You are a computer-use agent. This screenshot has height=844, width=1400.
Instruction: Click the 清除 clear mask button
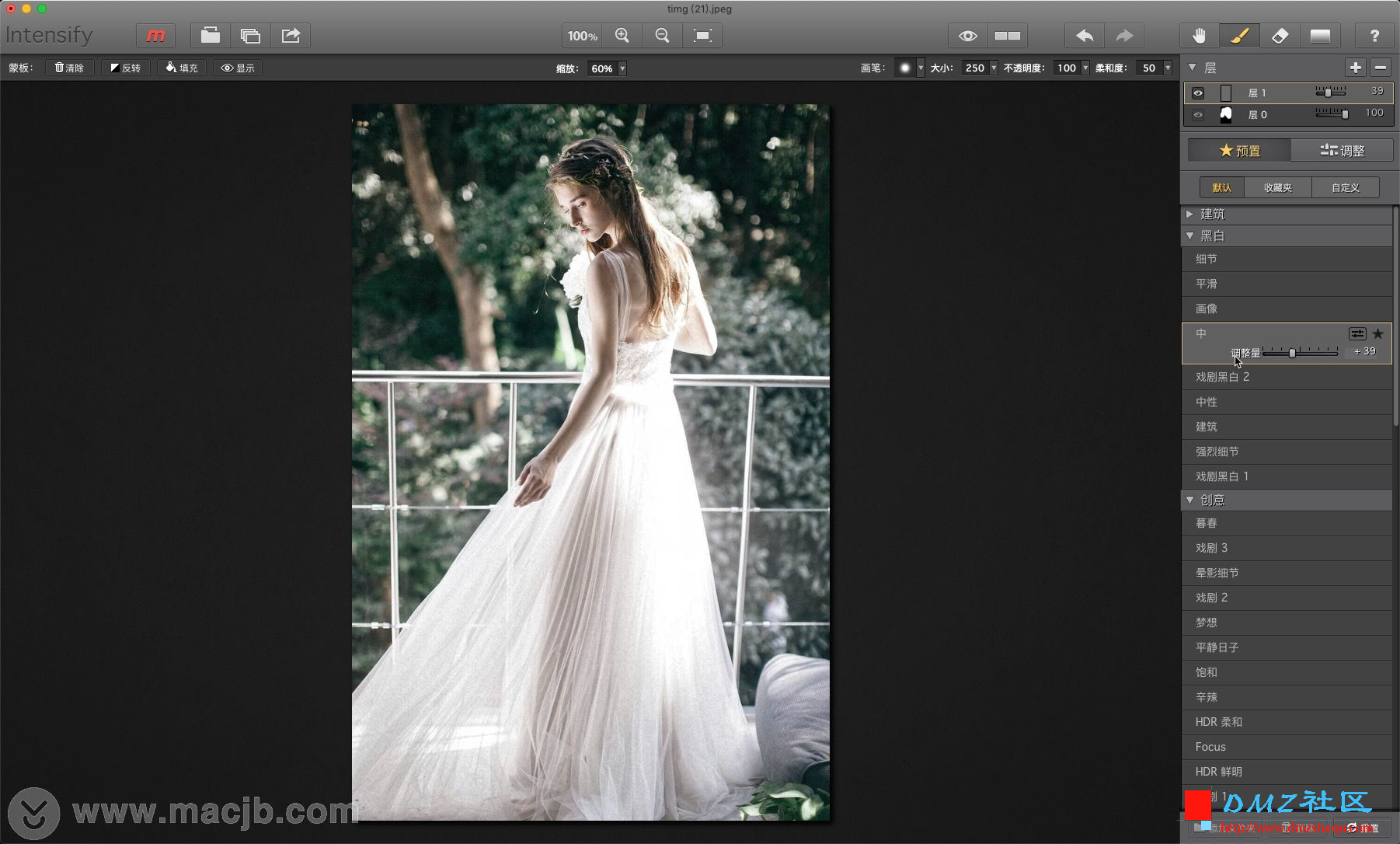[x=69, y=68]
